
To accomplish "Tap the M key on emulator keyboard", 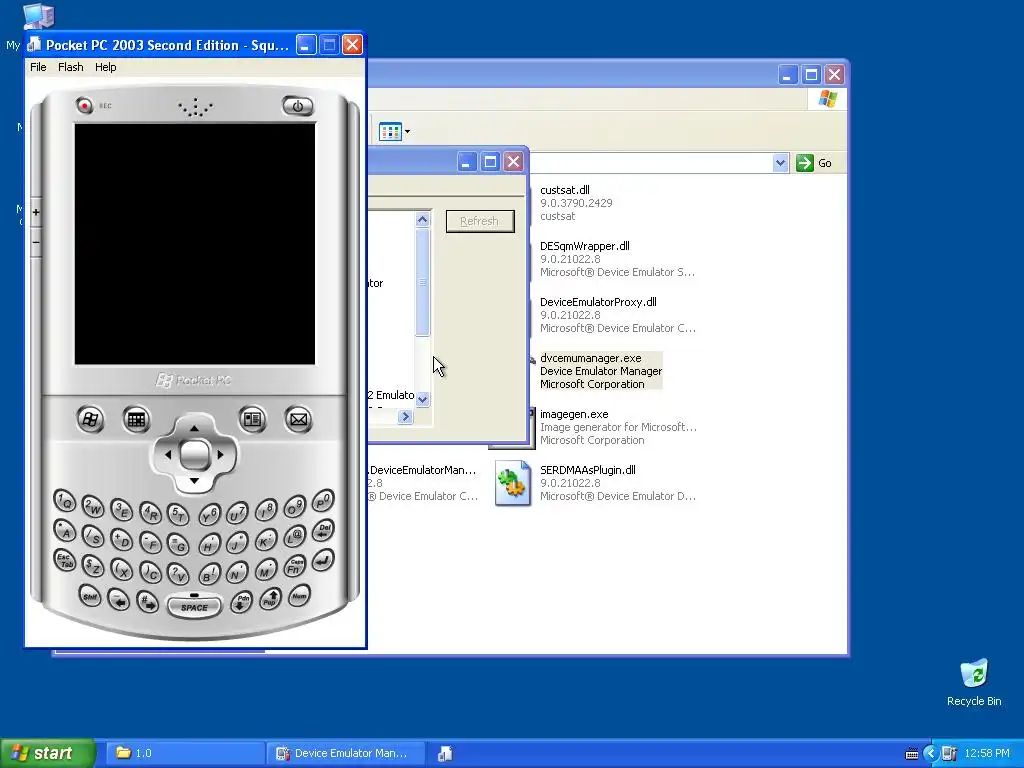I will click(266, 570).
